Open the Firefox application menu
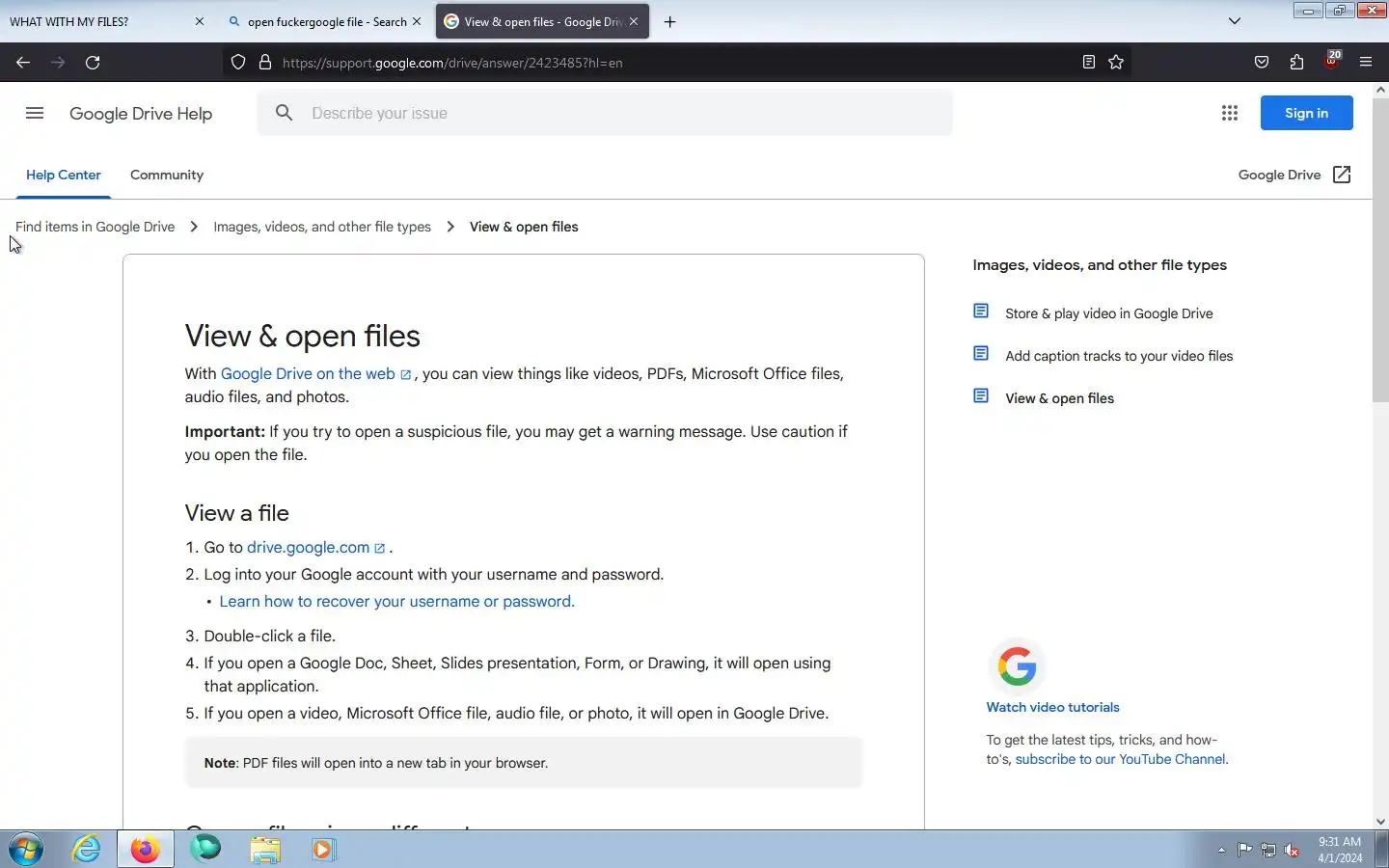Screen dimensions: 1389x868 (1366, 63)
